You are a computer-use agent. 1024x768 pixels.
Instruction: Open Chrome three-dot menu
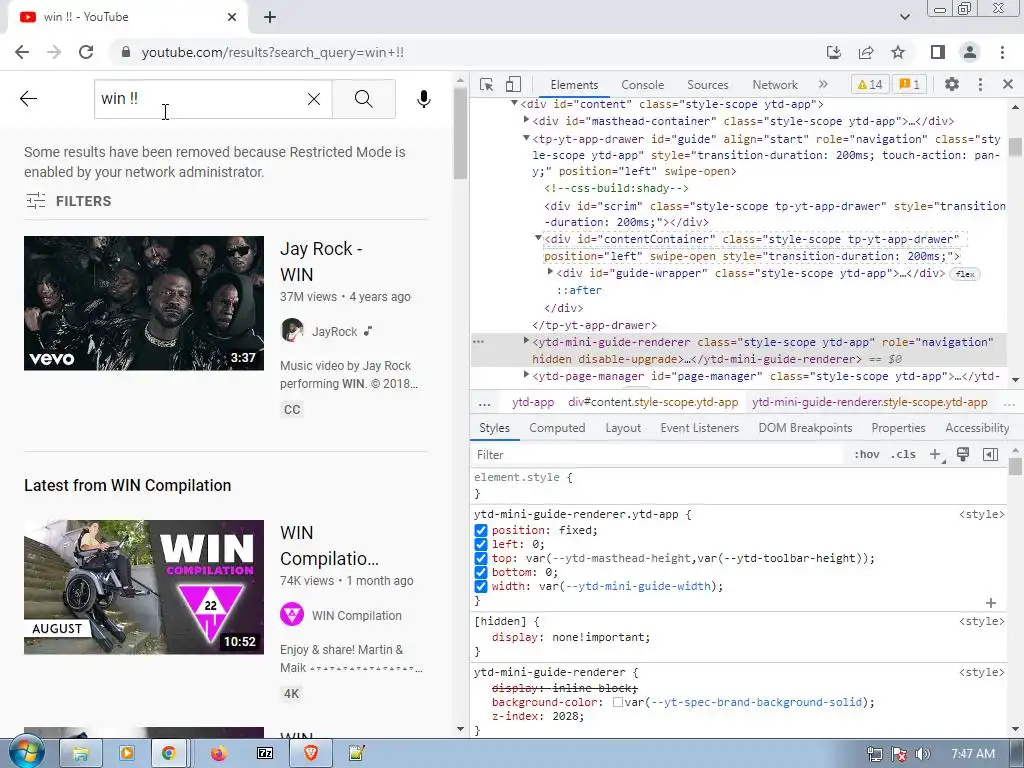pyautogui.click(x=1002, y=52)
